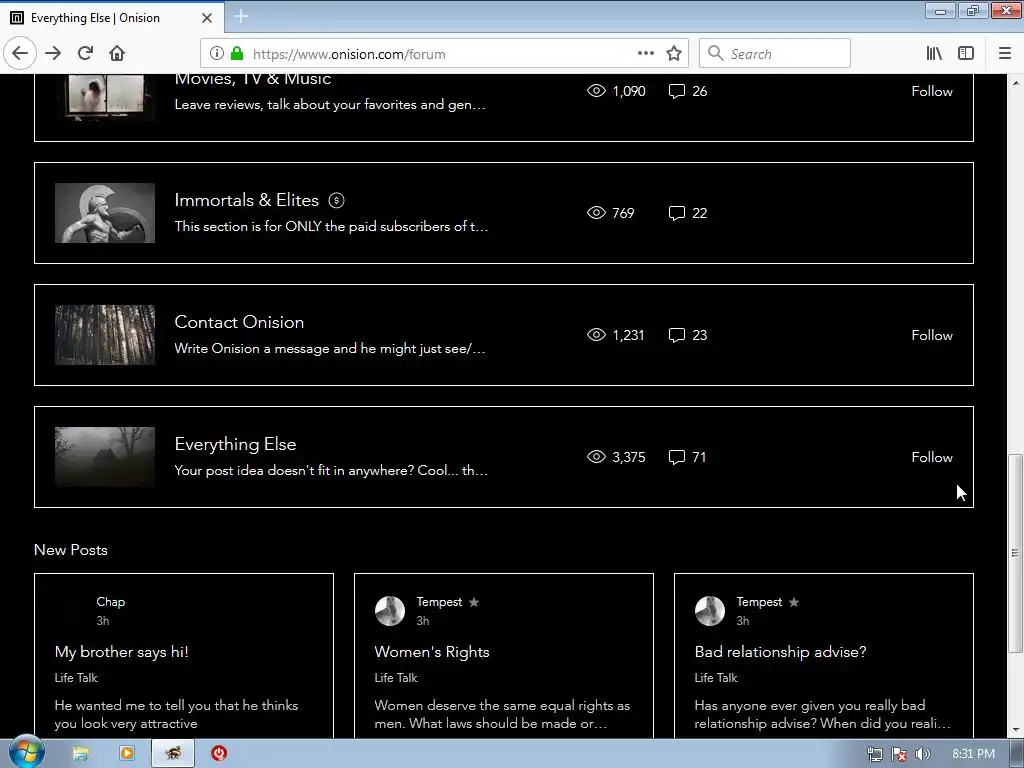This screenshot has width=1024, height=768.
Task: Click the views eye icon for Immortals & Elites
Action: point(596,213)
